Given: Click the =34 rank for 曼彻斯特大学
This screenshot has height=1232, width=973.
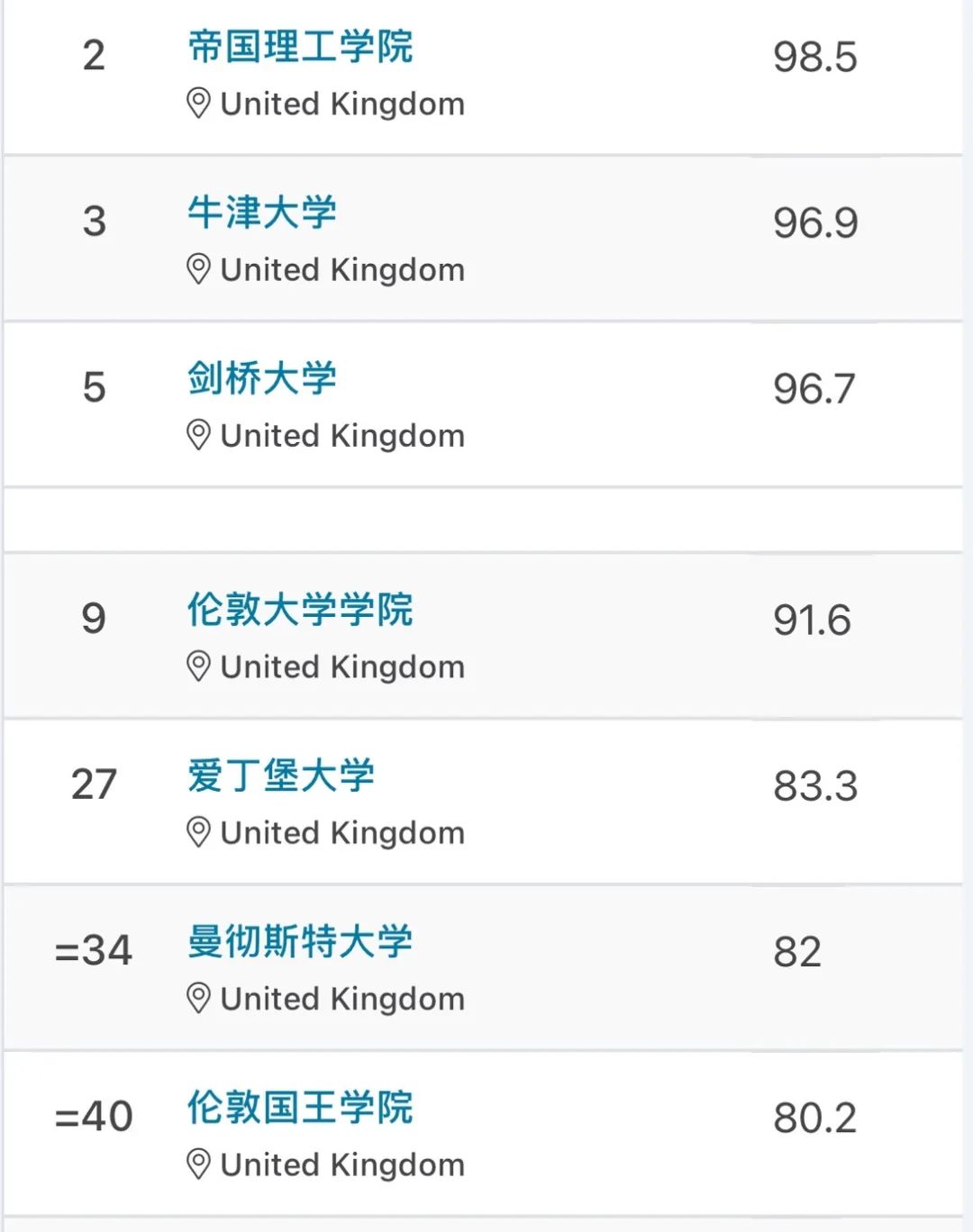Looking at the screenshot, I should pyautogui.click(x=94, y=950).
